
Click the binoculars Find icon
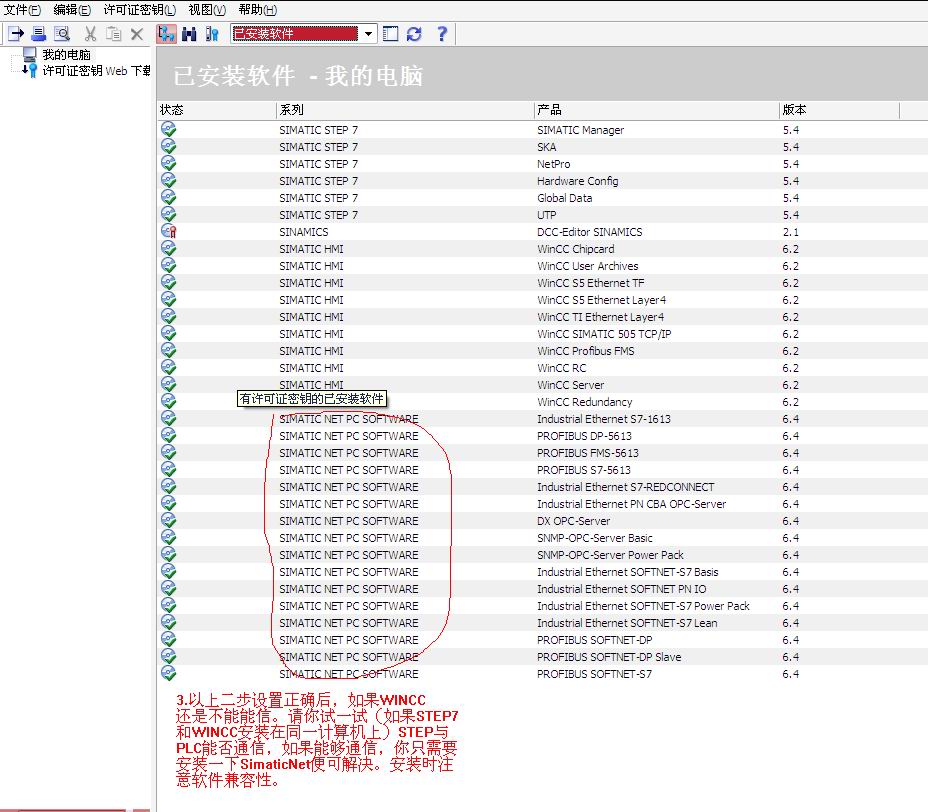point(189,34)
